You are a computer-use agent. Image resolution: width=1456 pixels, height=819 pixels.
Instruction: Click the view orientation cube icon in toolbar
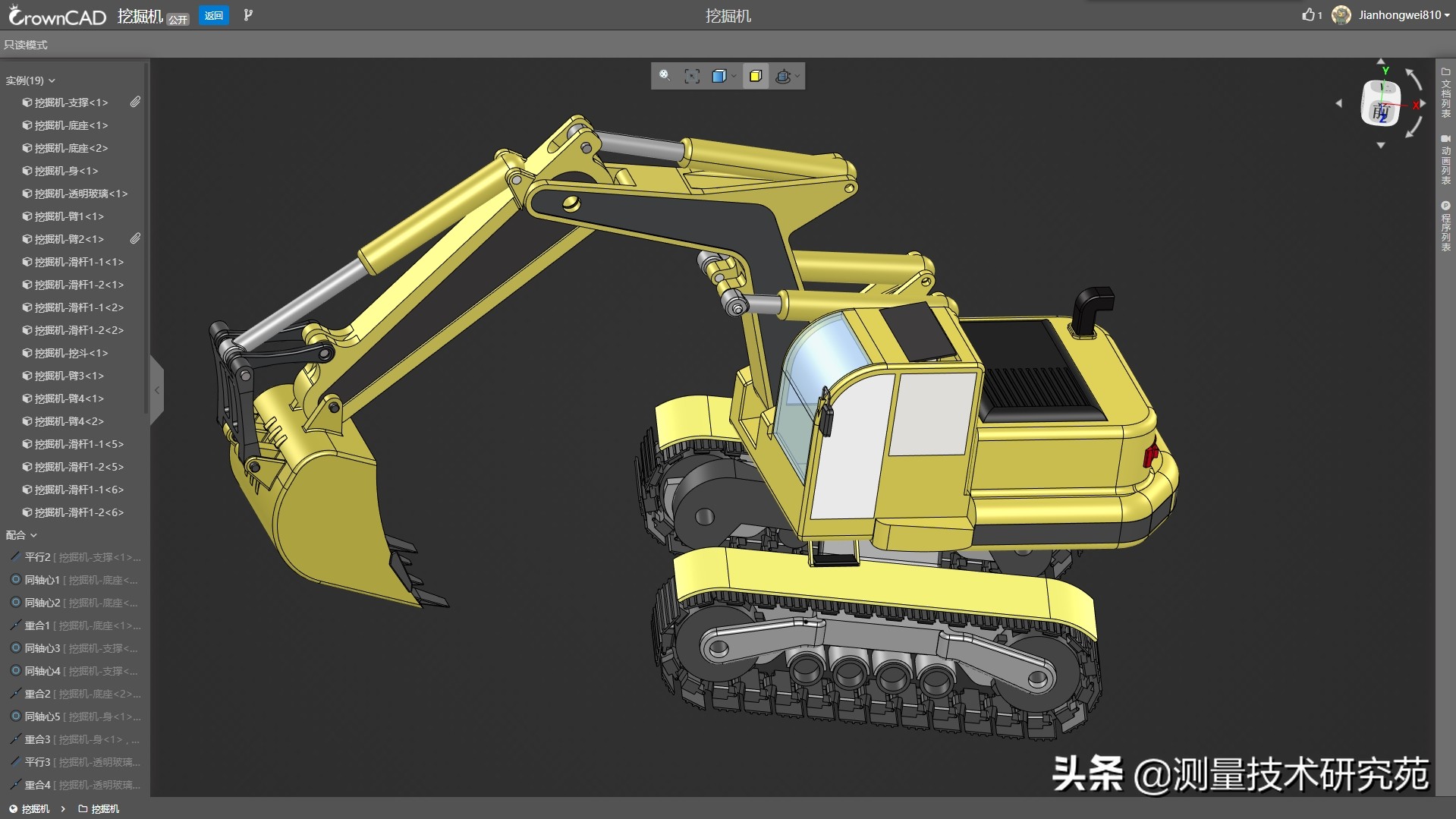(x=783, y=76)
